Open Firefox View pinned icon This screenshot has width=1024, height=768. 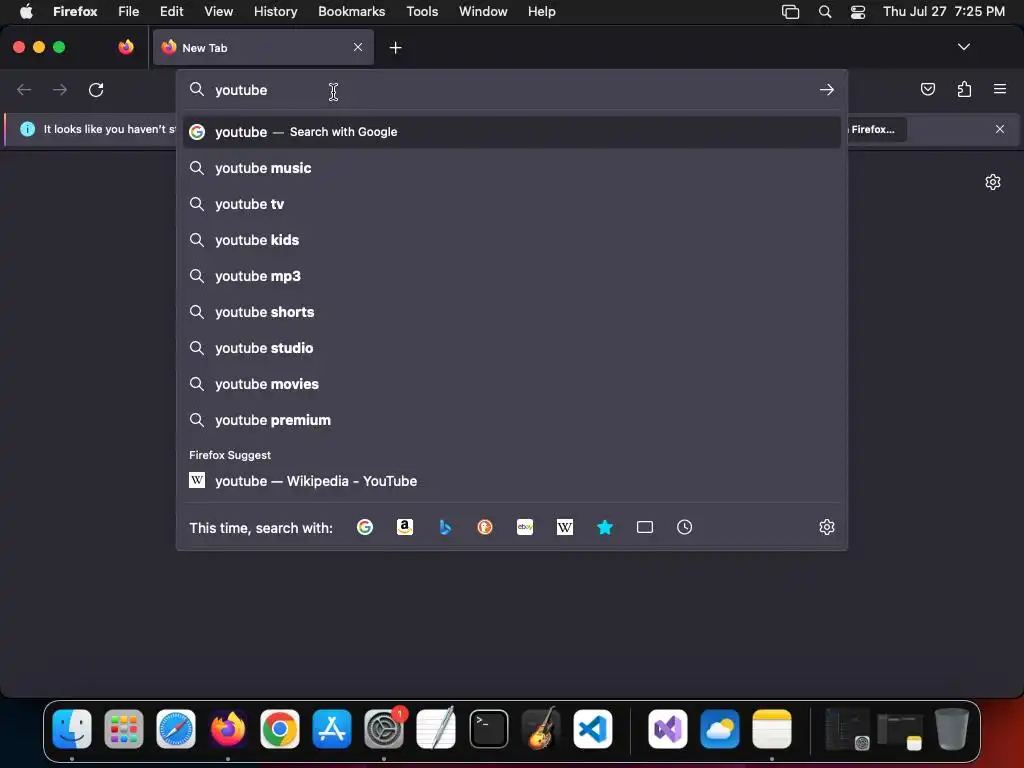[126, 47]
